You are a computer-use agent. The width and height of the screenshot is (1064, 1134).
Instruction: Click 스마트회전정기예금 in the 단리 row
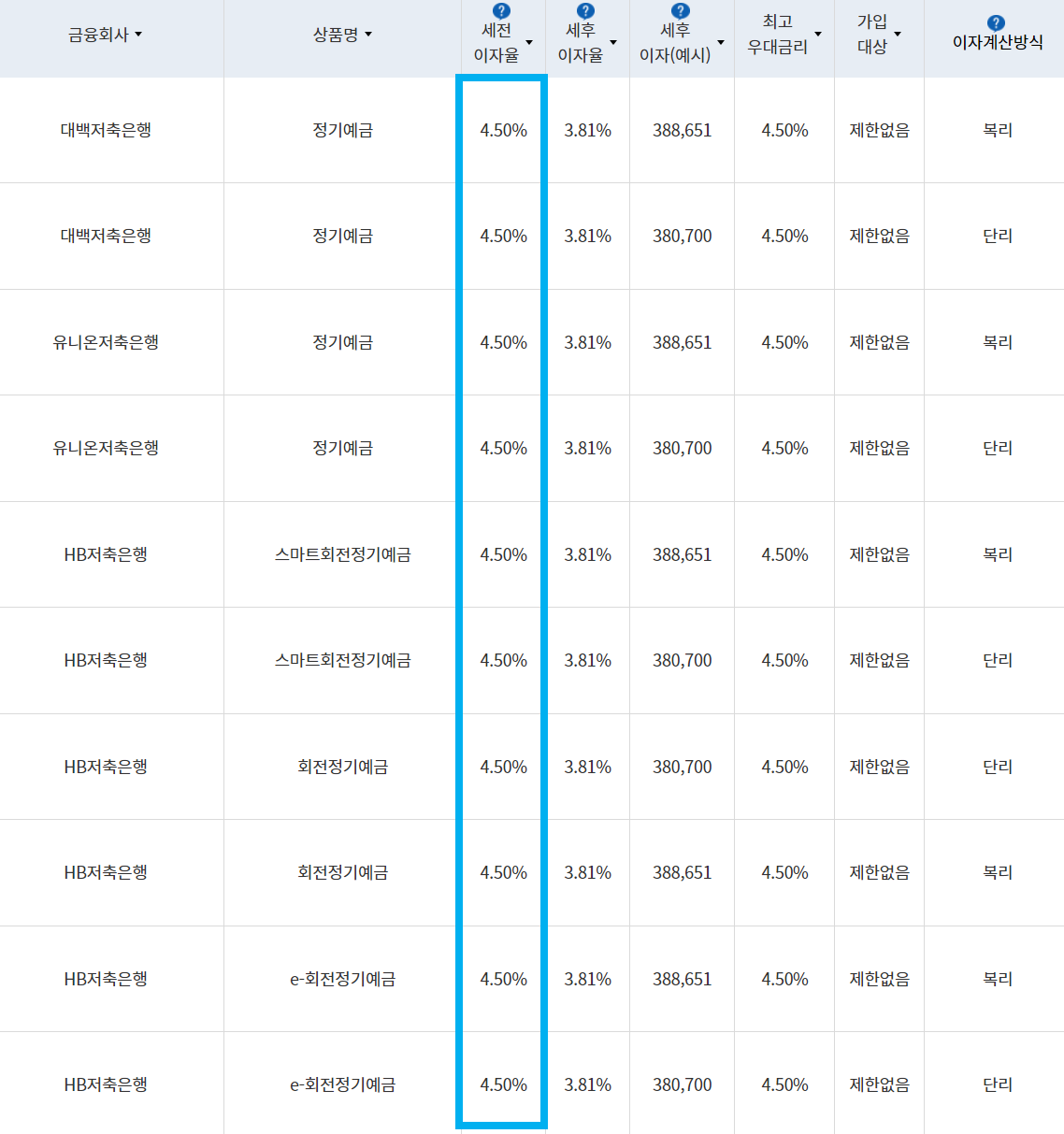pos(343,660)
